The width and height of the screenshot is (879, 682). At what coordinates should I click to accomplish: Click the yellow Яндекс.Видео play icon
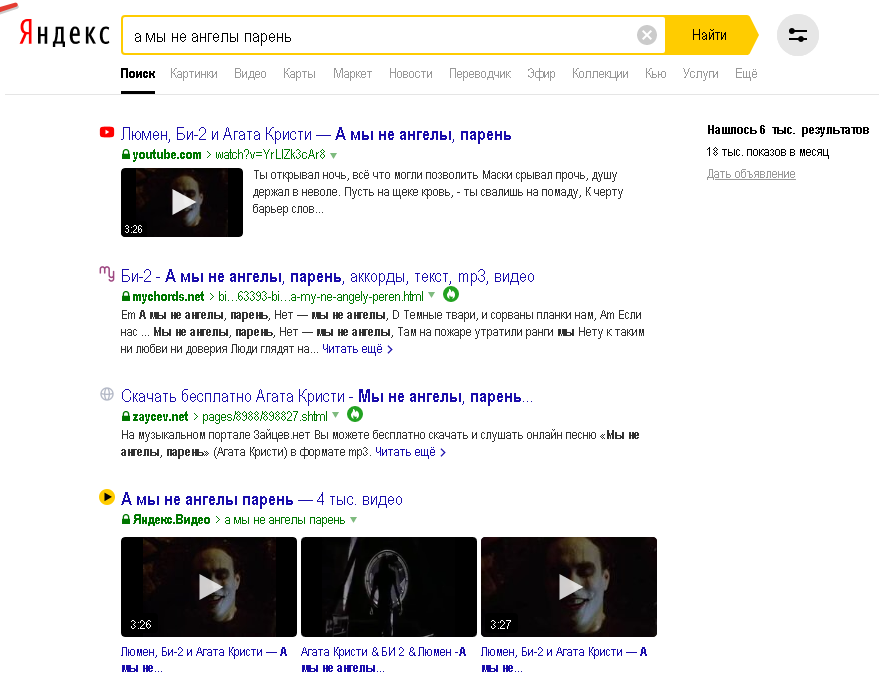(x=107, y=497)
